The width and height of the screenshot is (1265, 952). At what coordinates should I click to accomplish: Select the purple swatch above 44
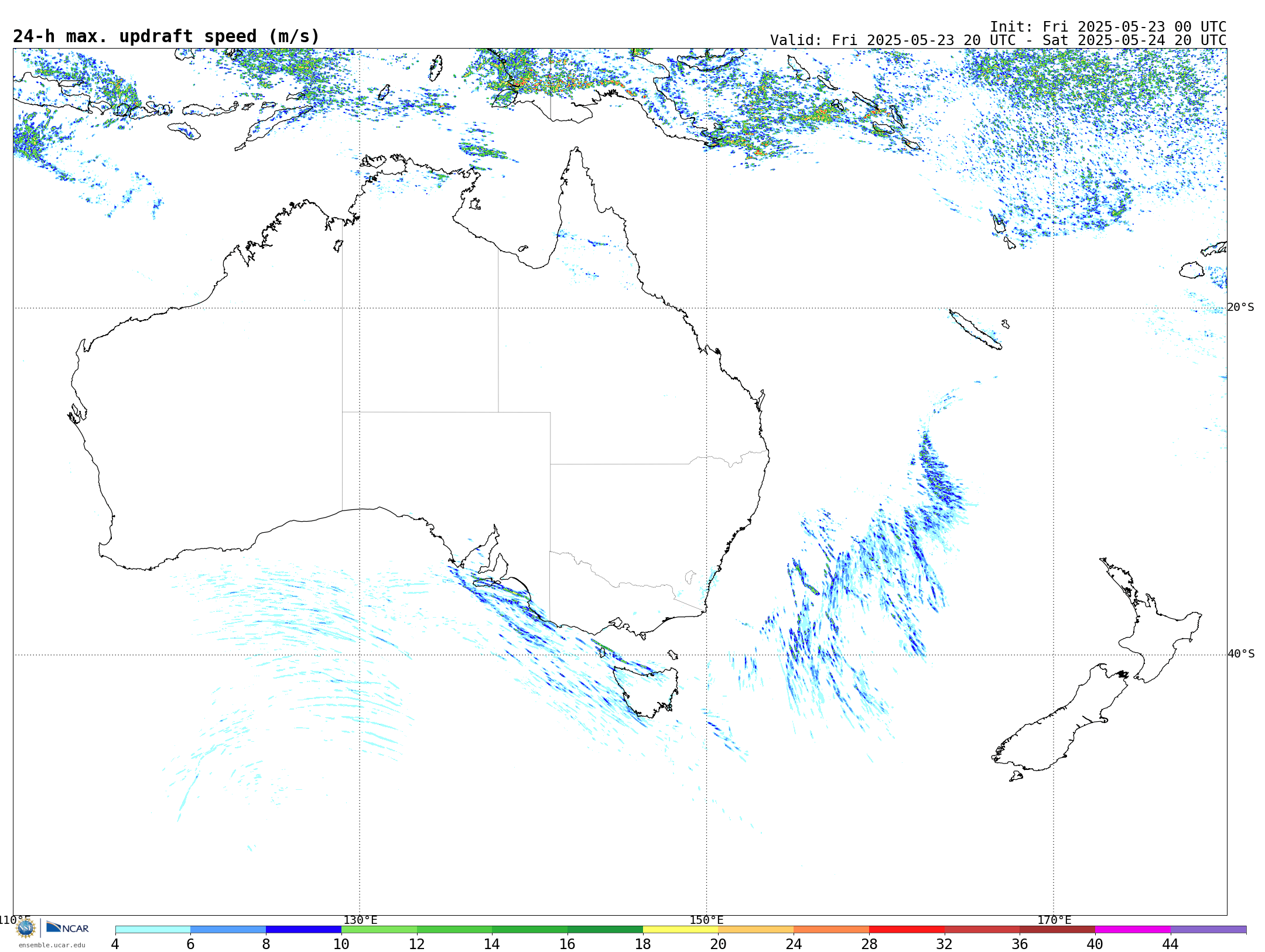[1208, 930]
